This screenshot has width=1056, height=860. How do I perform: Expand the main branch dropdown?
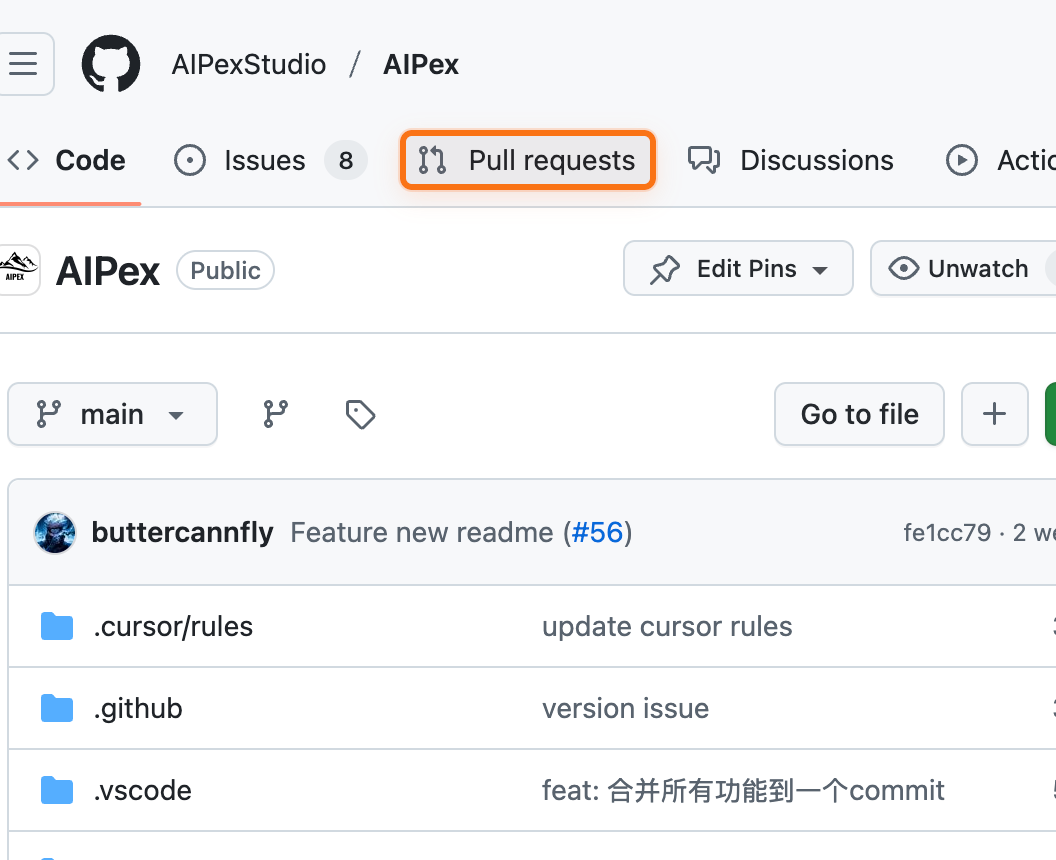(x=112, y=414)
